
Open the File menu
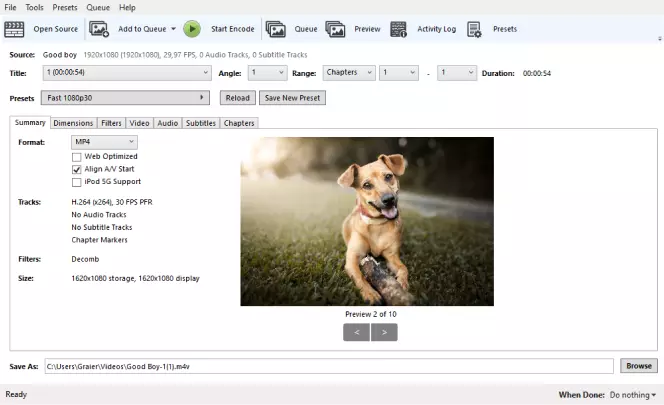pos(10,8)
